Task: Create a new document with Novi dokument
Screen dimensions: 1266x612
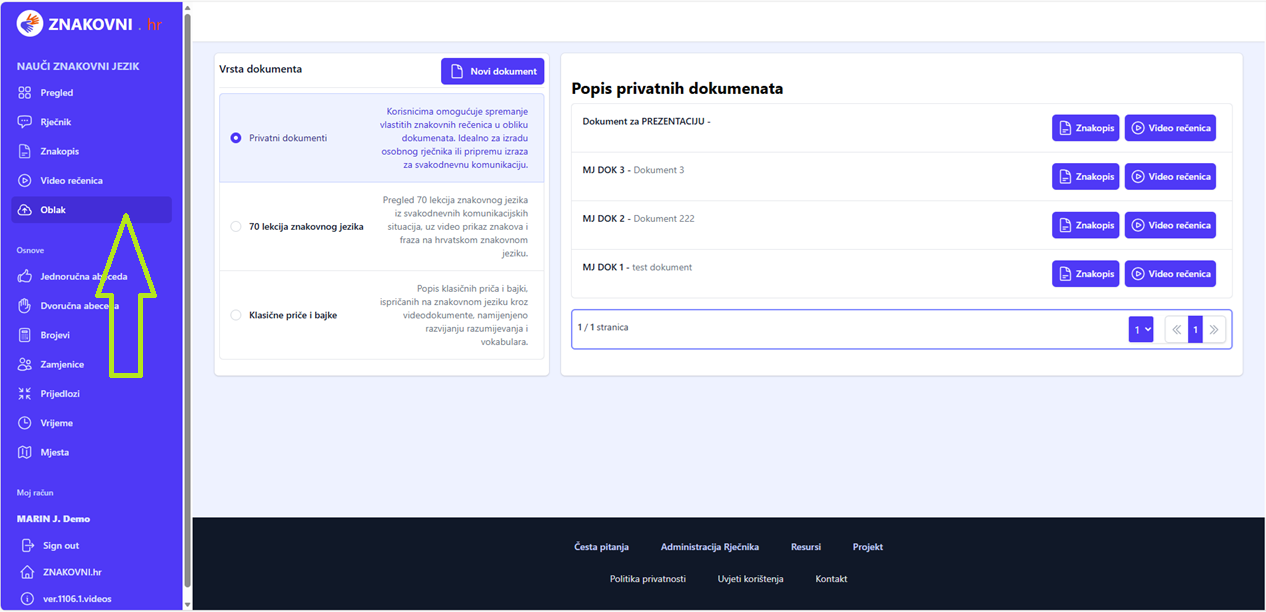Action: tap(493, 71)
